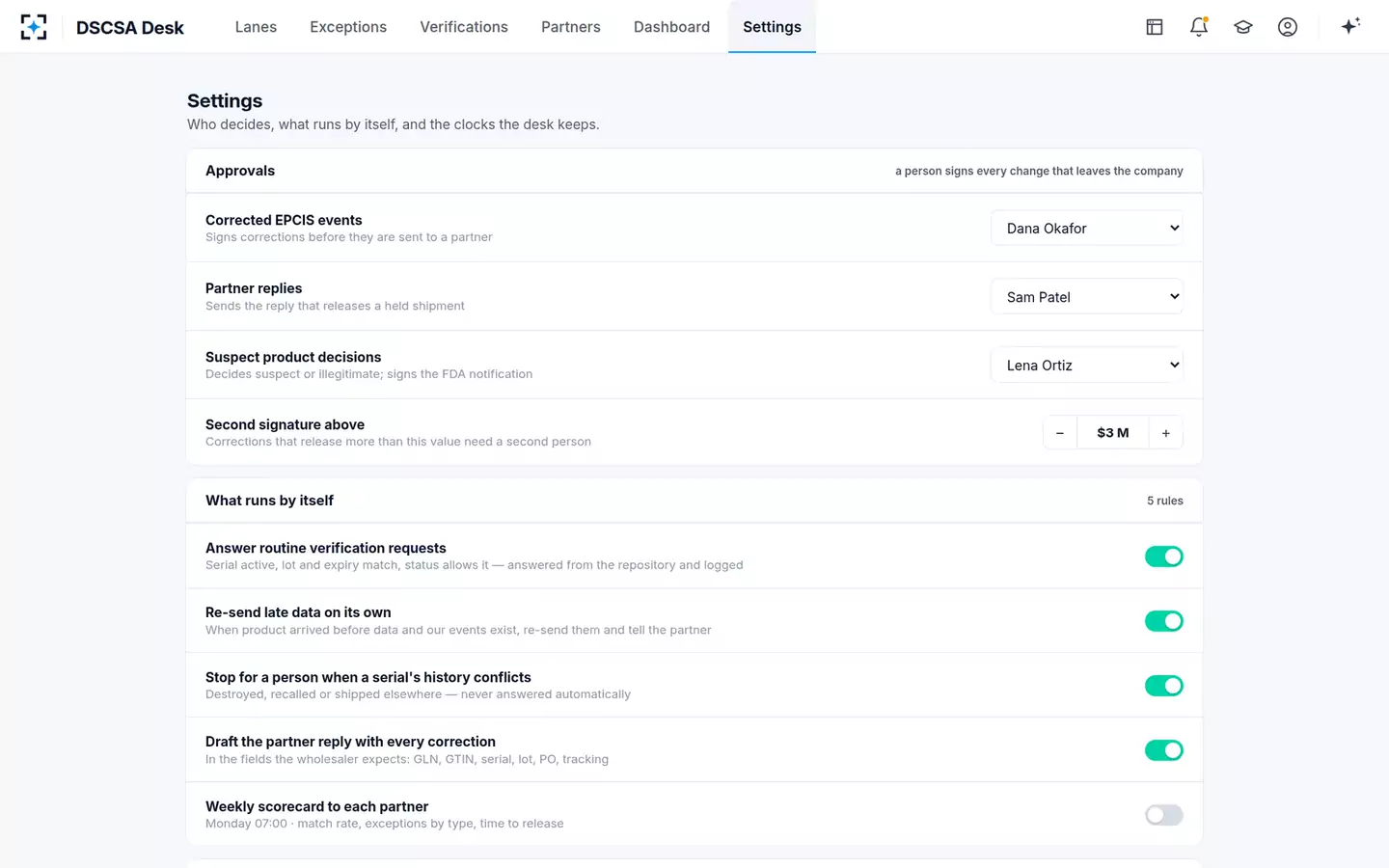The height and width of the screenshot is (868, 1389).
Task: Turn off Answer routine verification requests
Action: [1164, 556]
